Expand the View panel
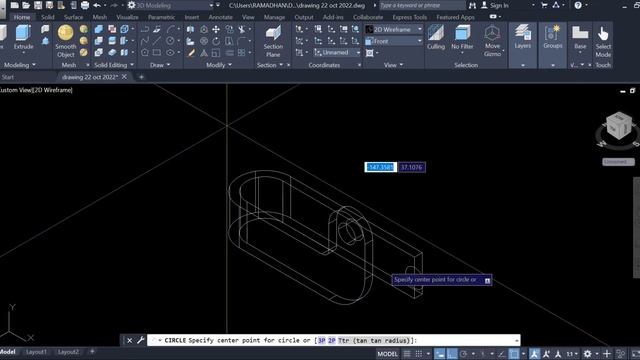 coord(393,65)
